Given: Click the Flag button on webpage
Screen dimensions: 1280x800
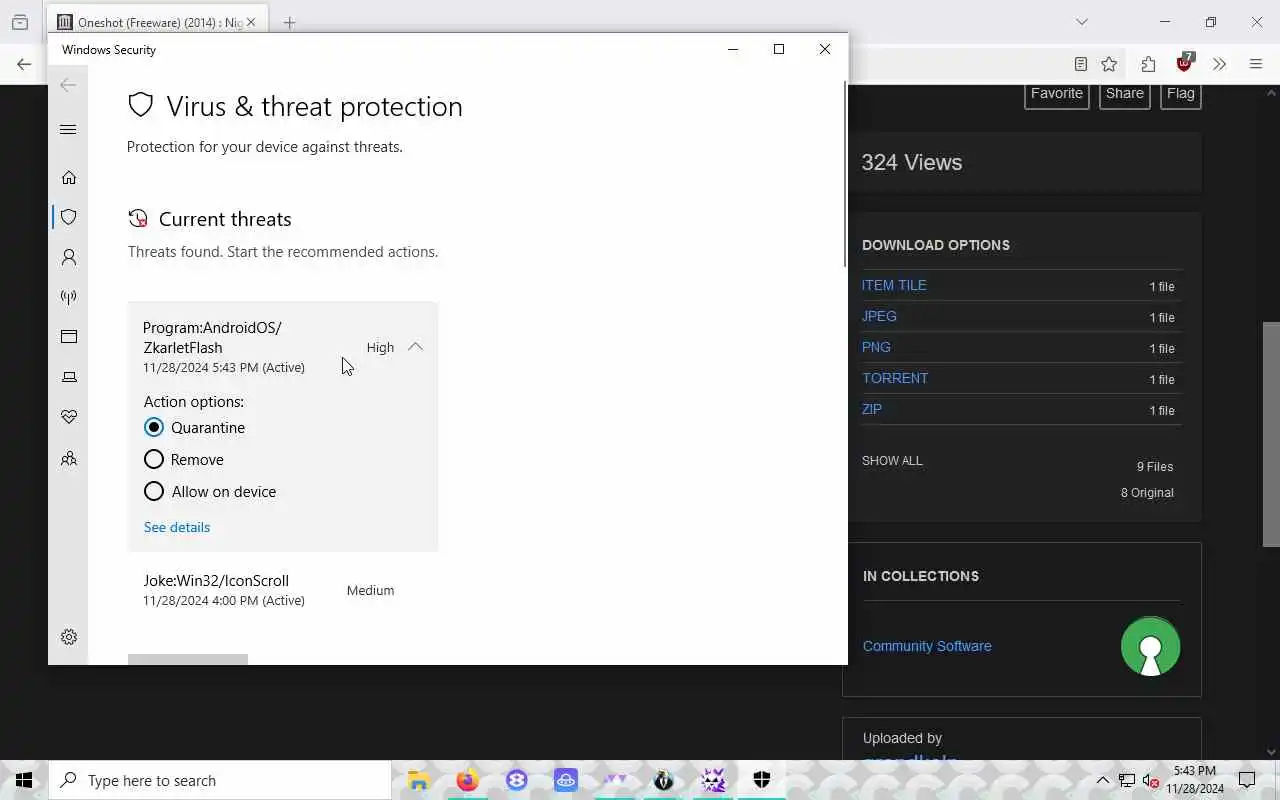Looking at the screenshot, I should pos(1180,94).
